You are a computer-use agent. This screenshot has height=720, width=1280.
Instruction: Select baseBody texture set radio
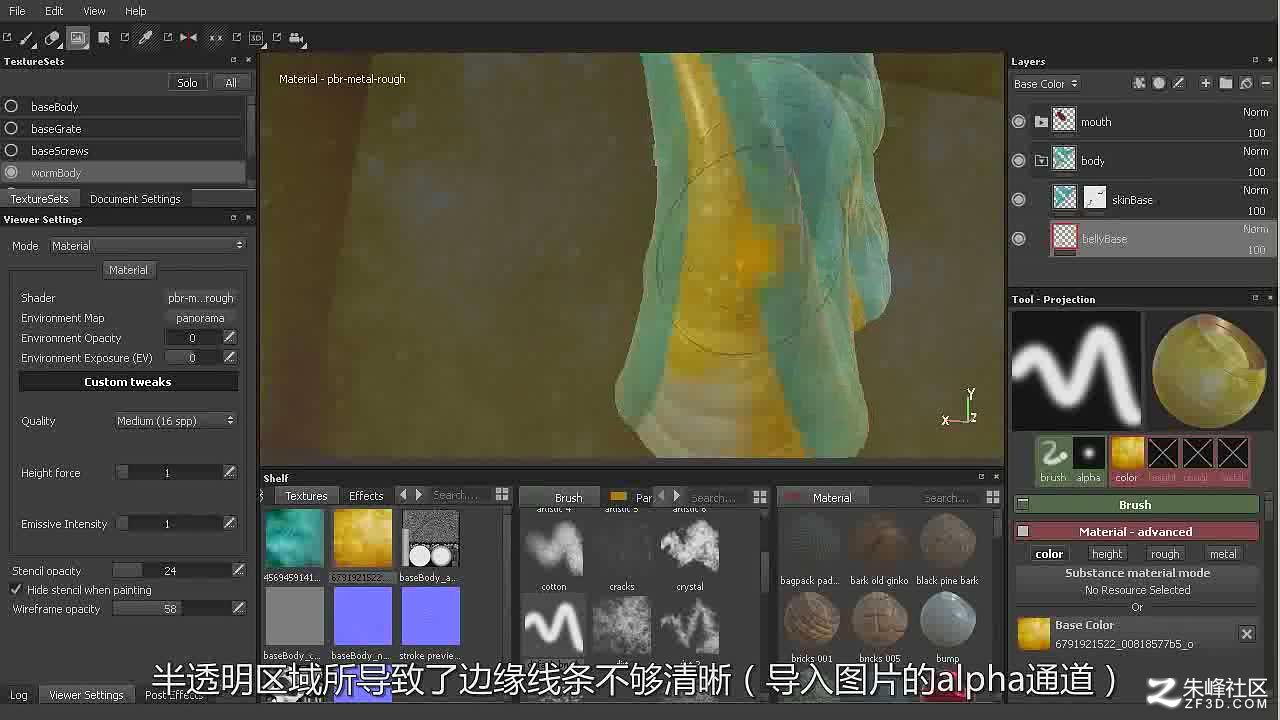click(x=11, y=106)
